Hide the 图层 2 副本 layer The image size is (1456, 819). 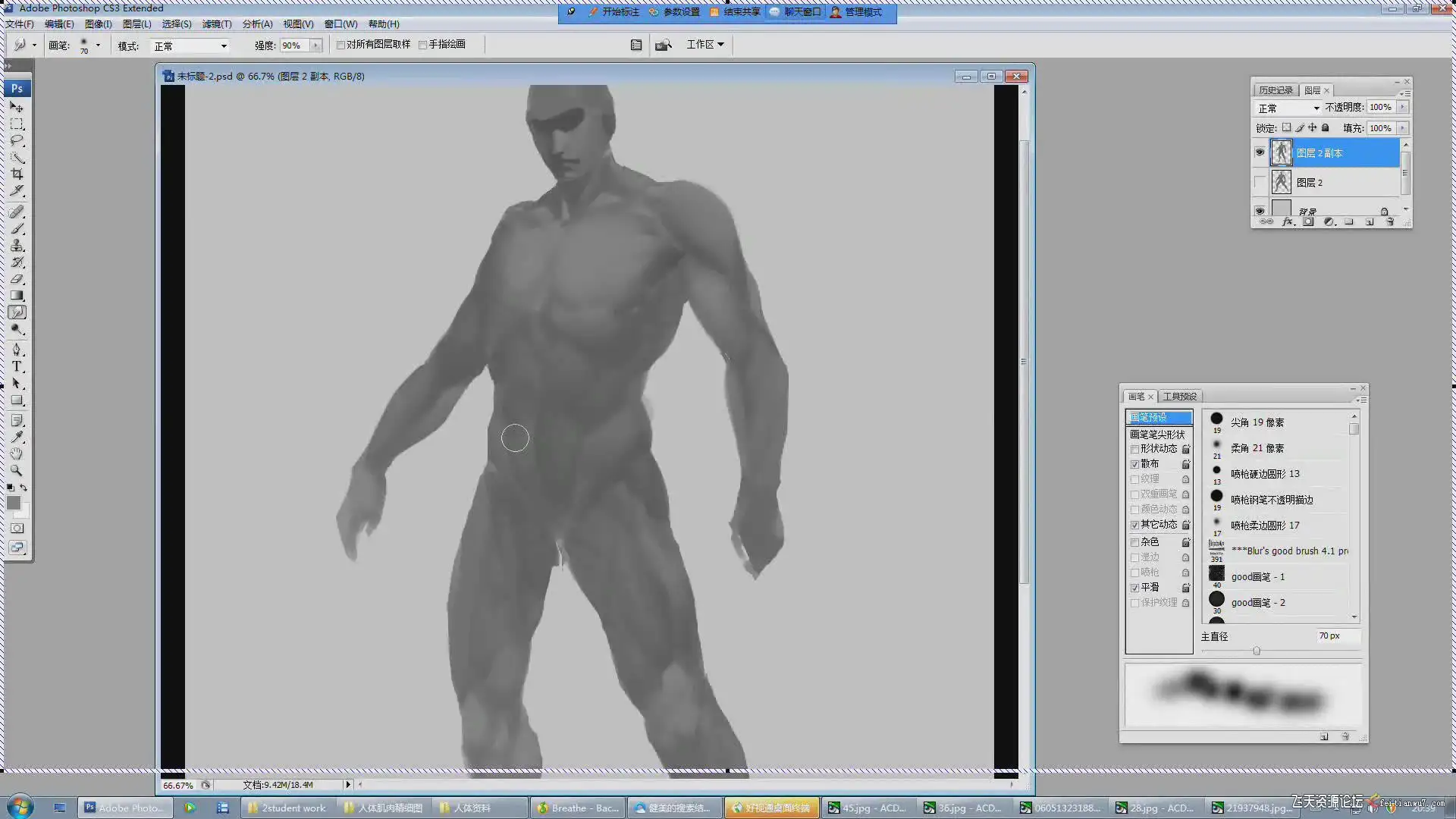point(1260,152)
